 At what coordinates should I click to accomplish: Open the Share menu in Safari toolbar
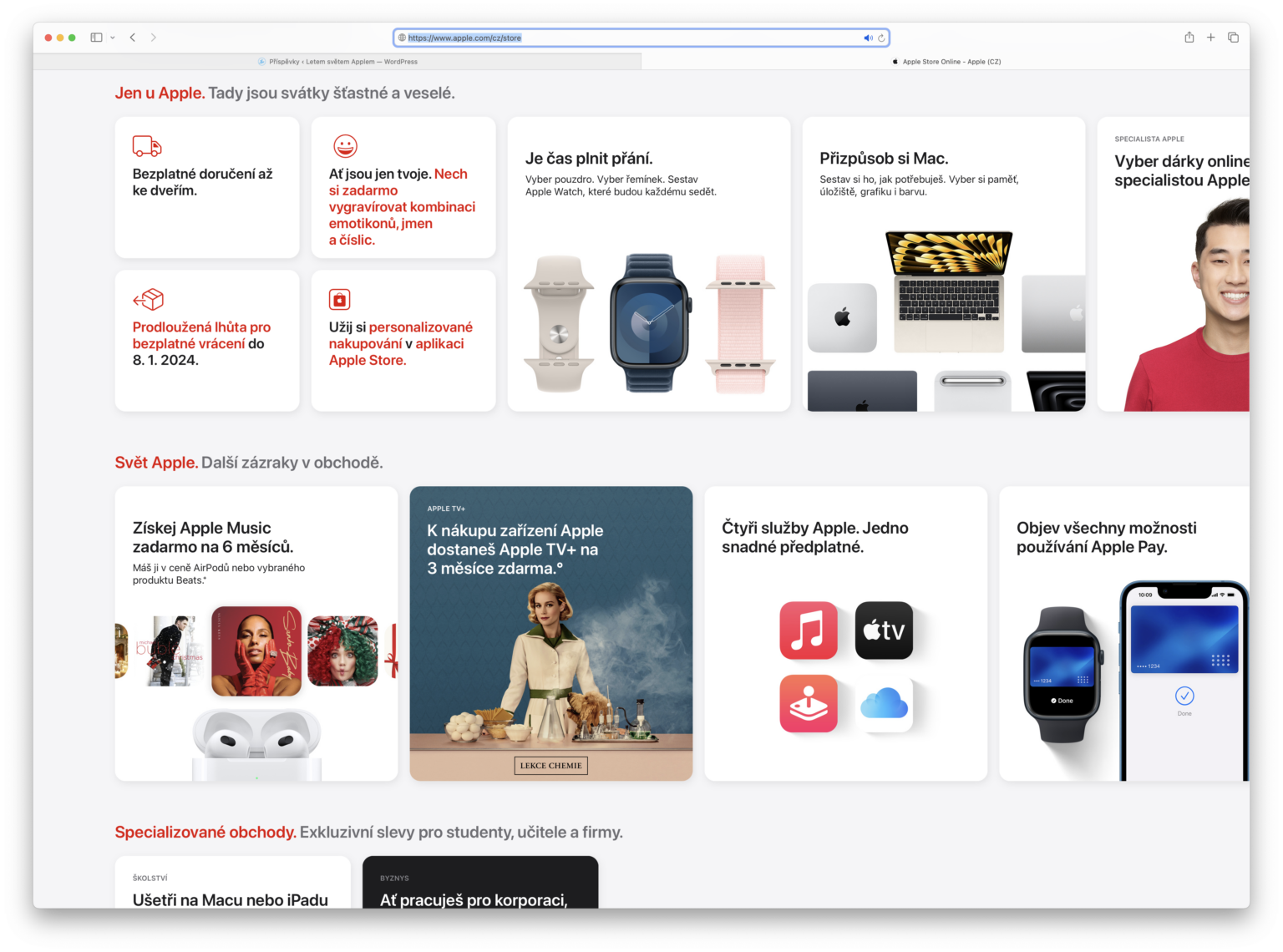1189,38
